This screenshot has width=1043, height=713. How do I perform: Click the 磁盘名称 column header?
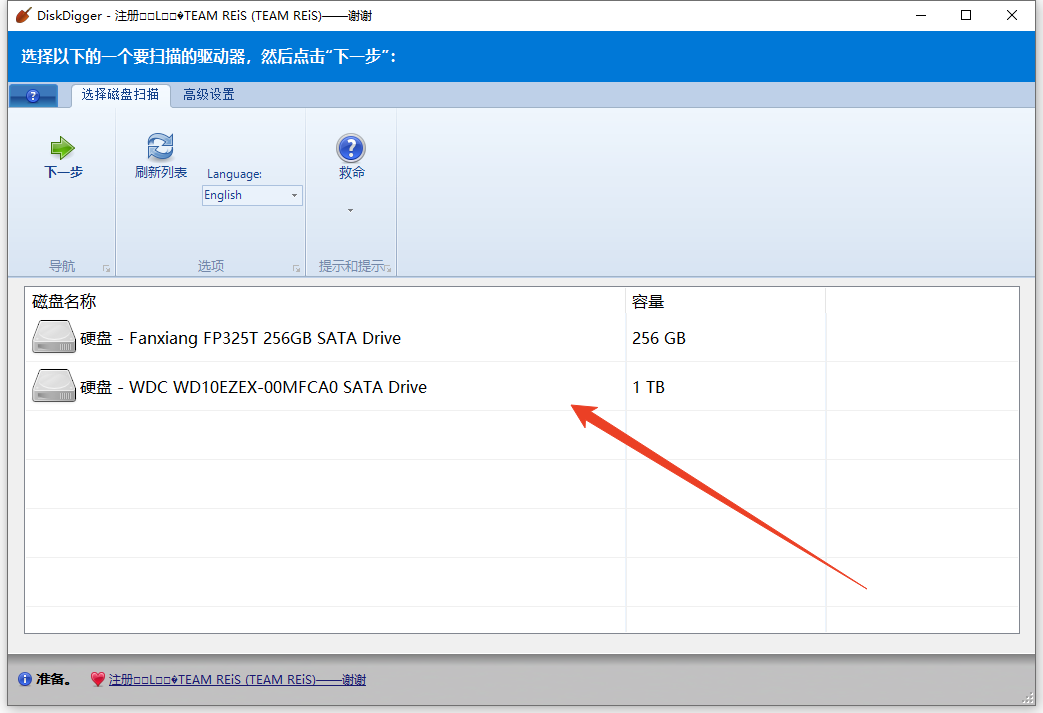[65, 302]
